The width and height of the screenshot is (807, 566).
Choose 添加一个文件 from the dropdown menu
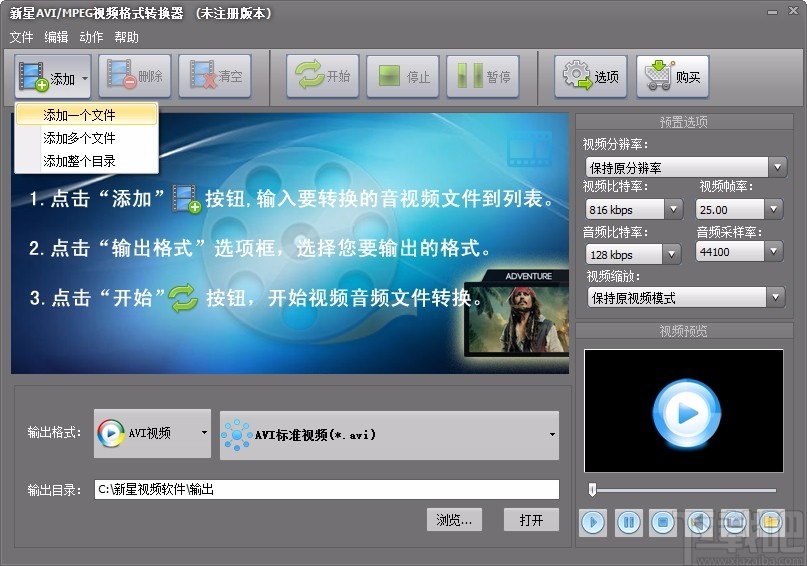[x=86, y=115]
